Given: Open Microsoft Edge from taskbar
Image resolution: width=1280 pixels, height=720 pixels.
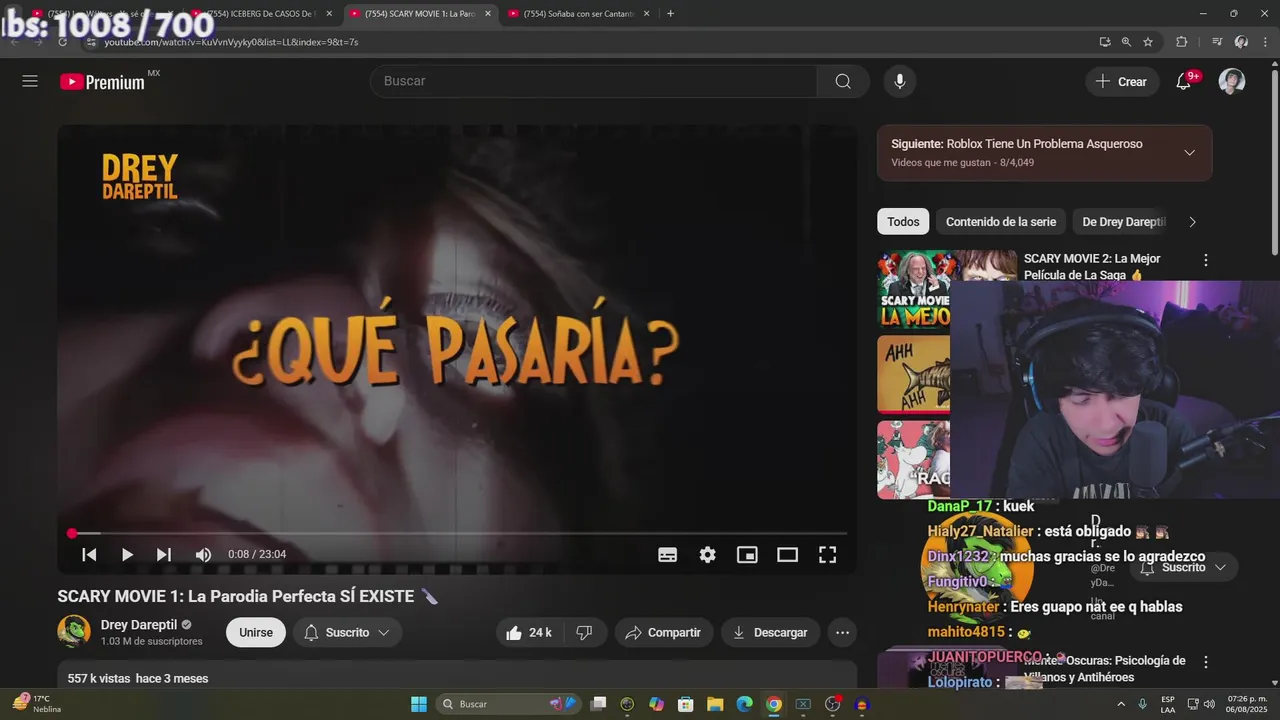Looking at the screenshot, I should point(745,704).
